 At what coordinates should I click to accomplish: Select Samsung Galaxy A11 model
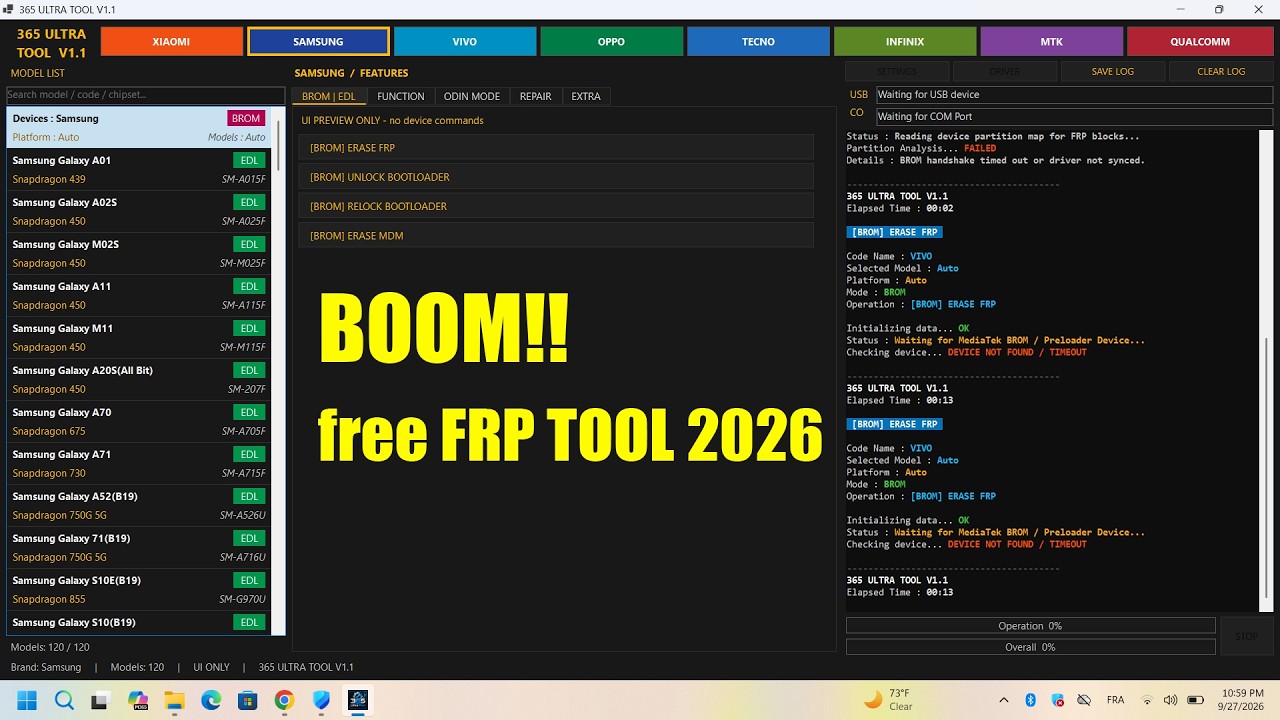tap(139, 295)
